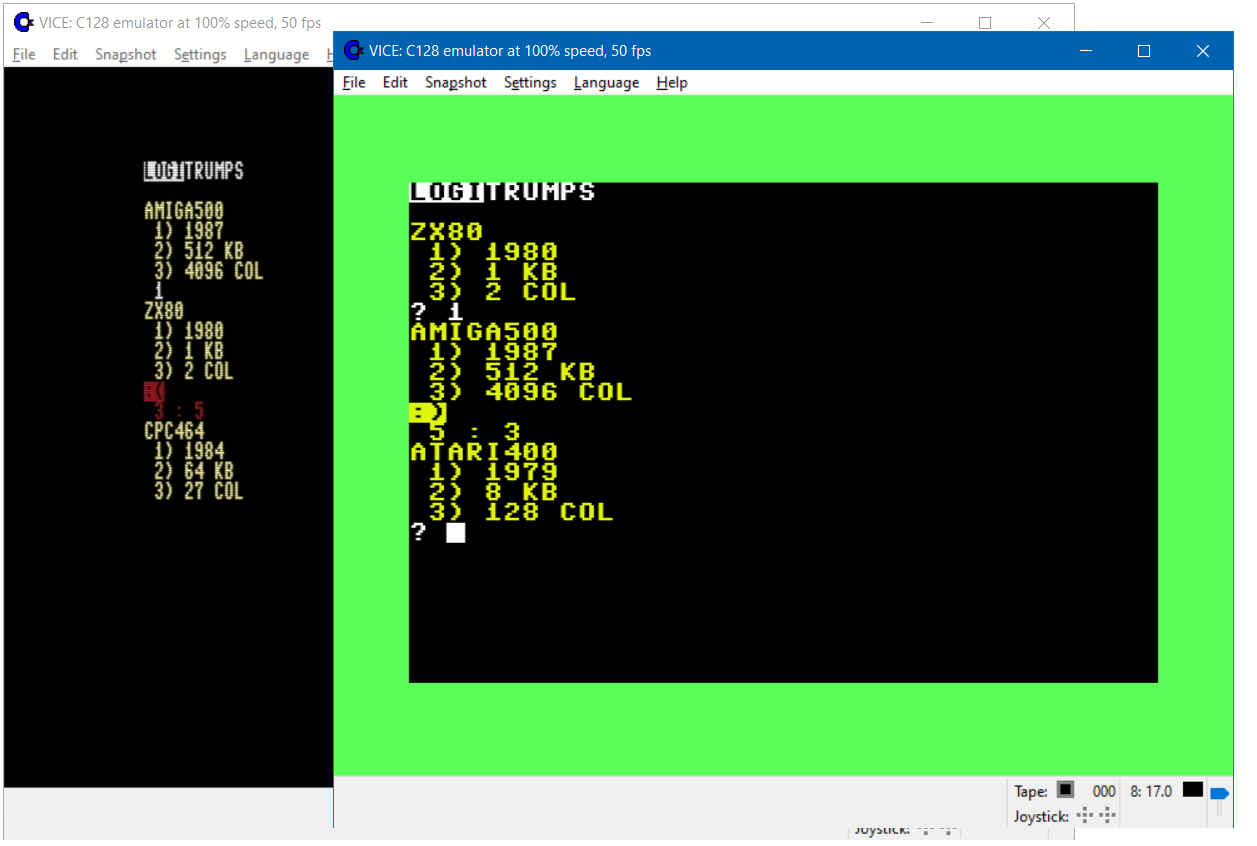This screenshot has height=846, width=1257.
Task: Click the '3) 2 COL' line in the front window
Action: (x=502, y=292)
